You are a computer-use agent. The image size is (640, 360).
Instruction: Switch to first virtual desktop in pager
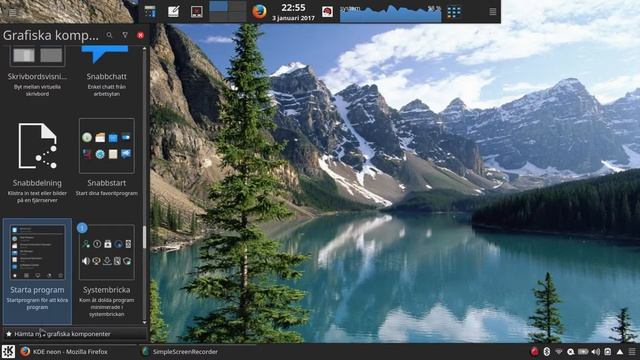[218, 6]
